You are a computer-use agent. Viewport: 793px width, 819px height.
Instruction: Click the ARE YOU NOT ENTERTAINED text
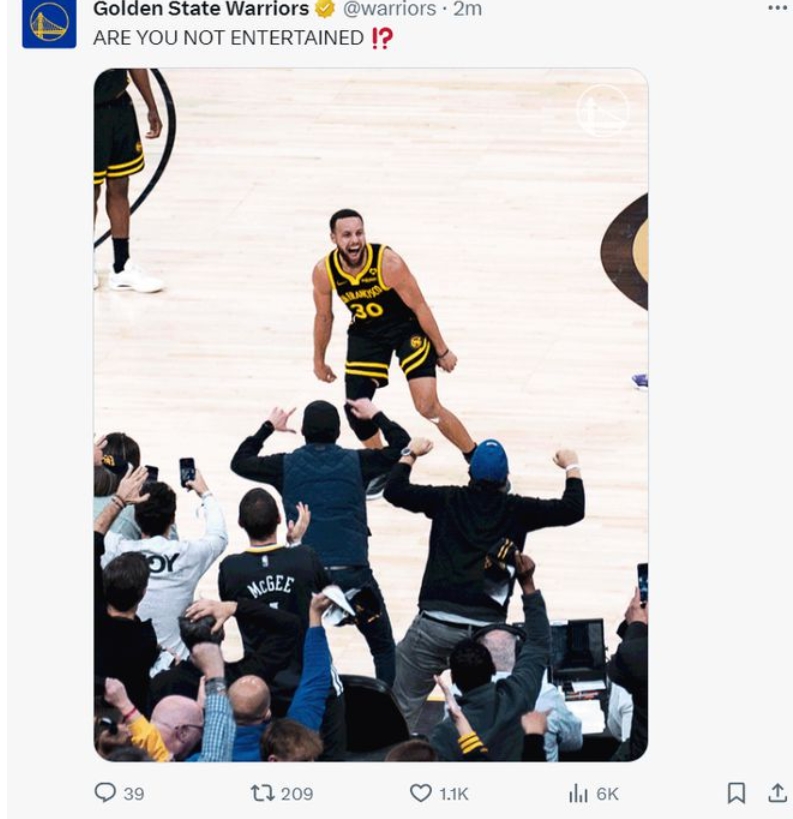point(228,38)
